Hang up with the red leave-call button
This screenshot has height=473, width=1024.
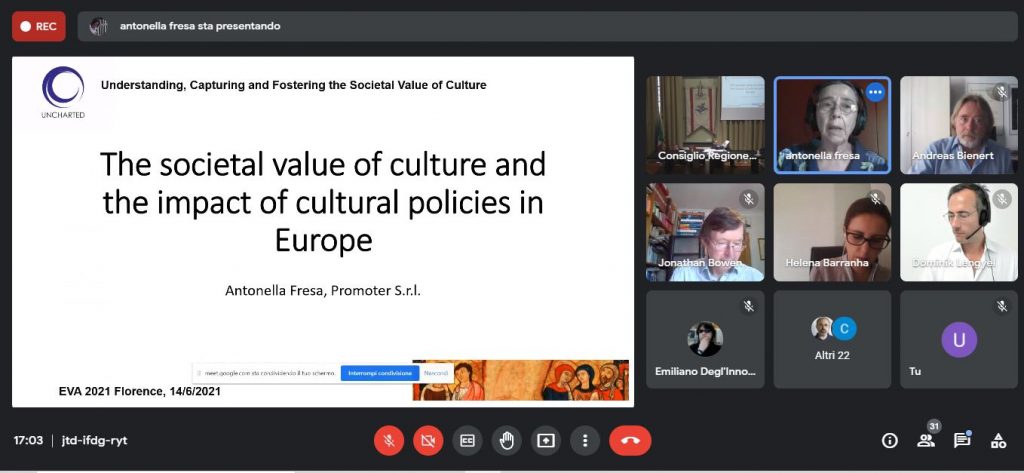point(630,440)
